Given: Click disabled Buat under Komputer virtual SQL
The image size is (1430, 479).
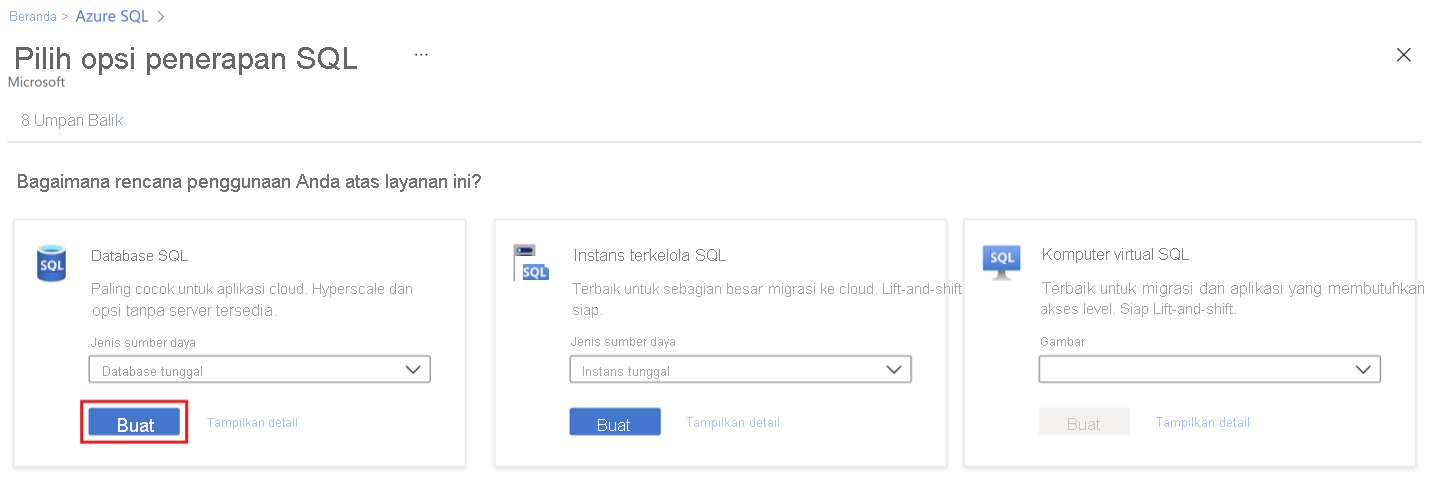Looking at the screenshot, I should 1084,422.
